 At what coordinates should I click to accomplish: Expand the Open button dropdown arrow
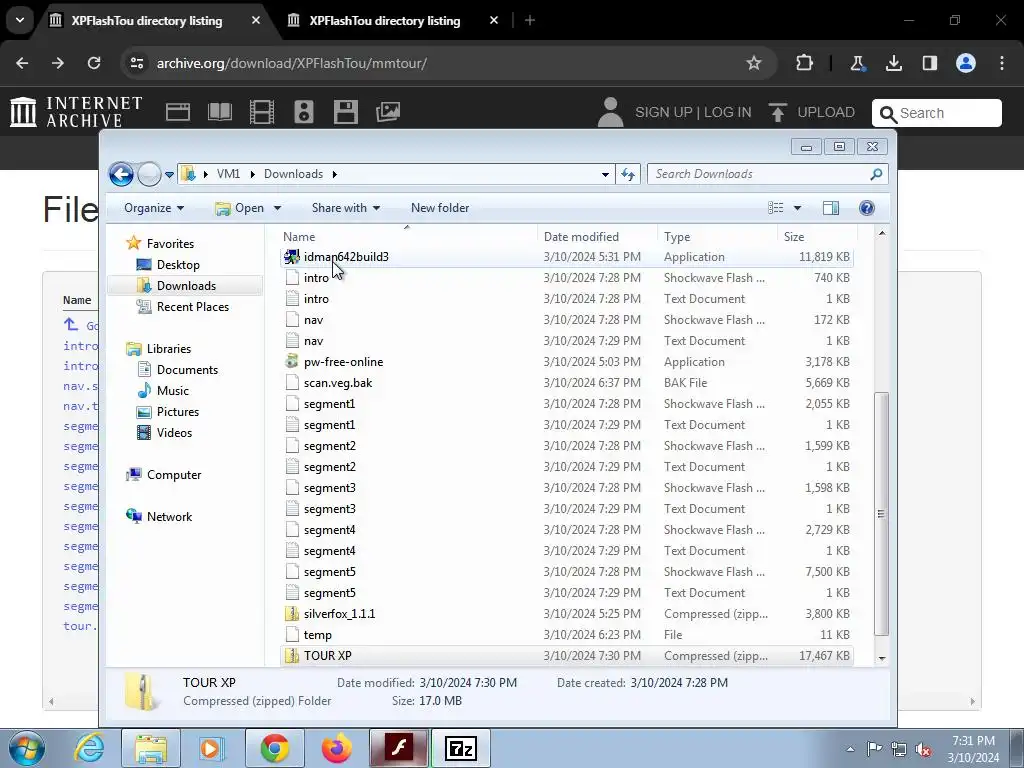tap(277, 208)
